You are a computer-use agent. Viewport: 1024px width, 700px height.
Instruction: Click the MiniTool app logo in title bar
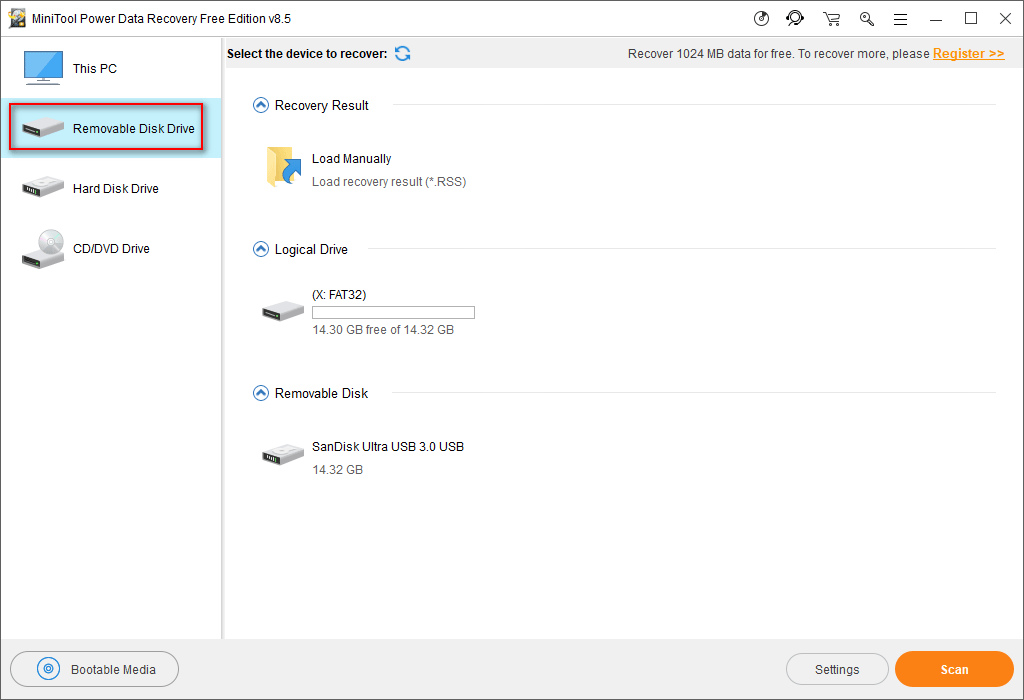coord(17,18)
